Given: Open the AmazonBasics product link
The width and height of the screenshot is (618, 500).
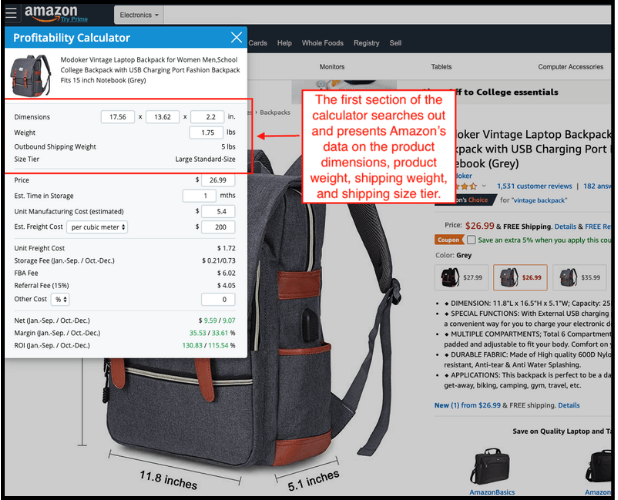Looking at the screenshot, I should tap(492, 492).
